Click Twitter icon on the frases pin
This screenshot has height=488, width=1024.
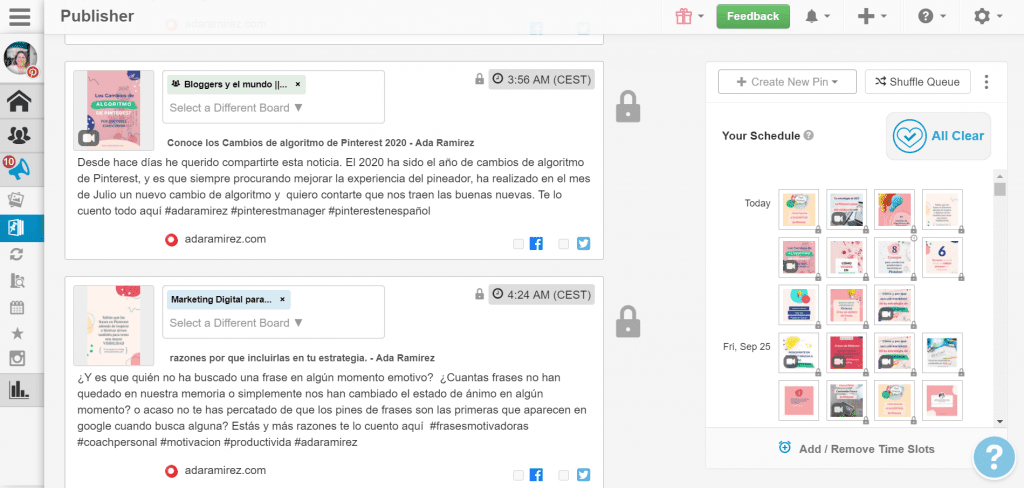pyautogui.click(x=583, y=476)
